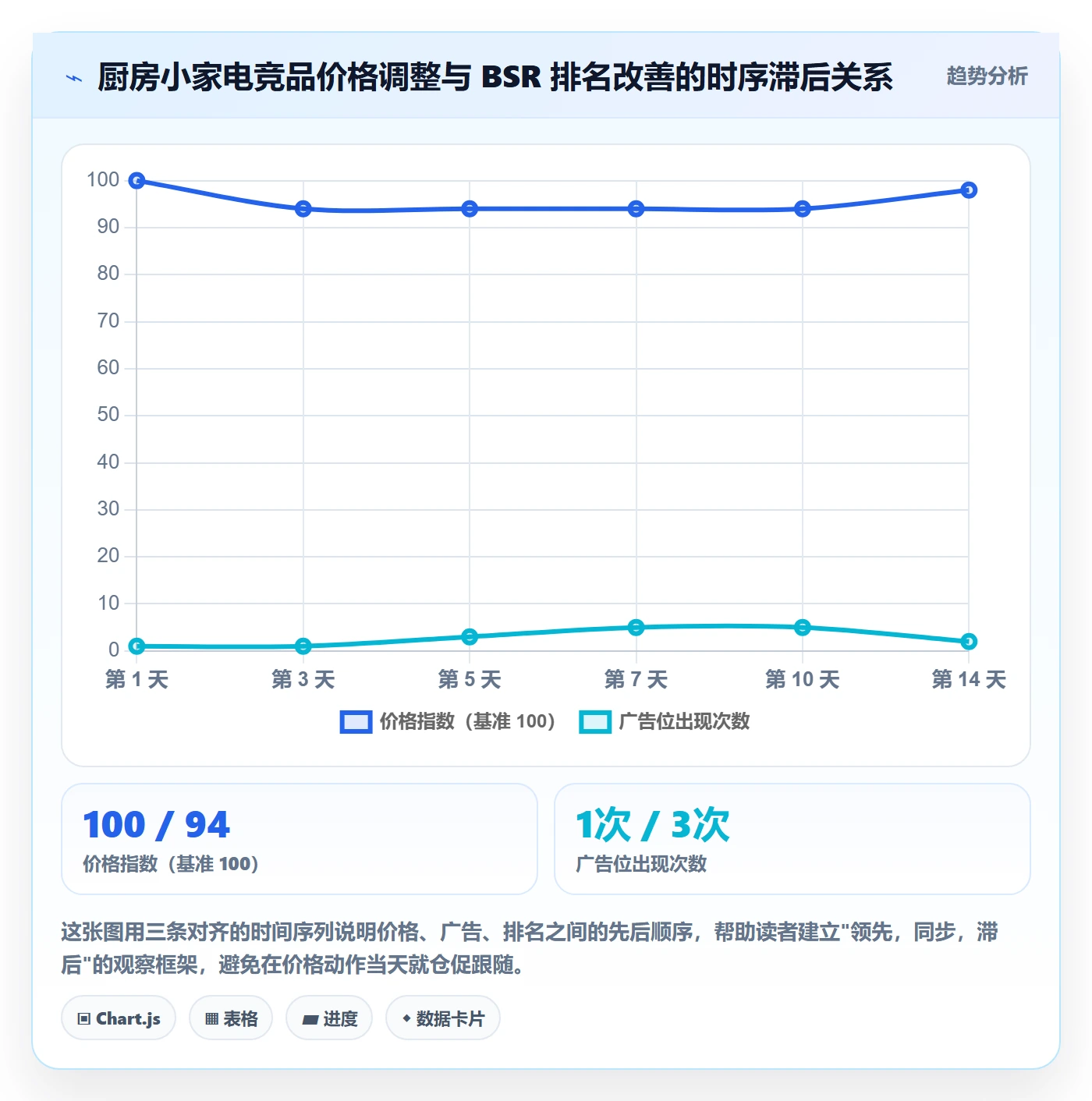Click the lightning bolt icon beside the title
Image resolution: width=1092 pixels, height=1101 pixels.
74,78
